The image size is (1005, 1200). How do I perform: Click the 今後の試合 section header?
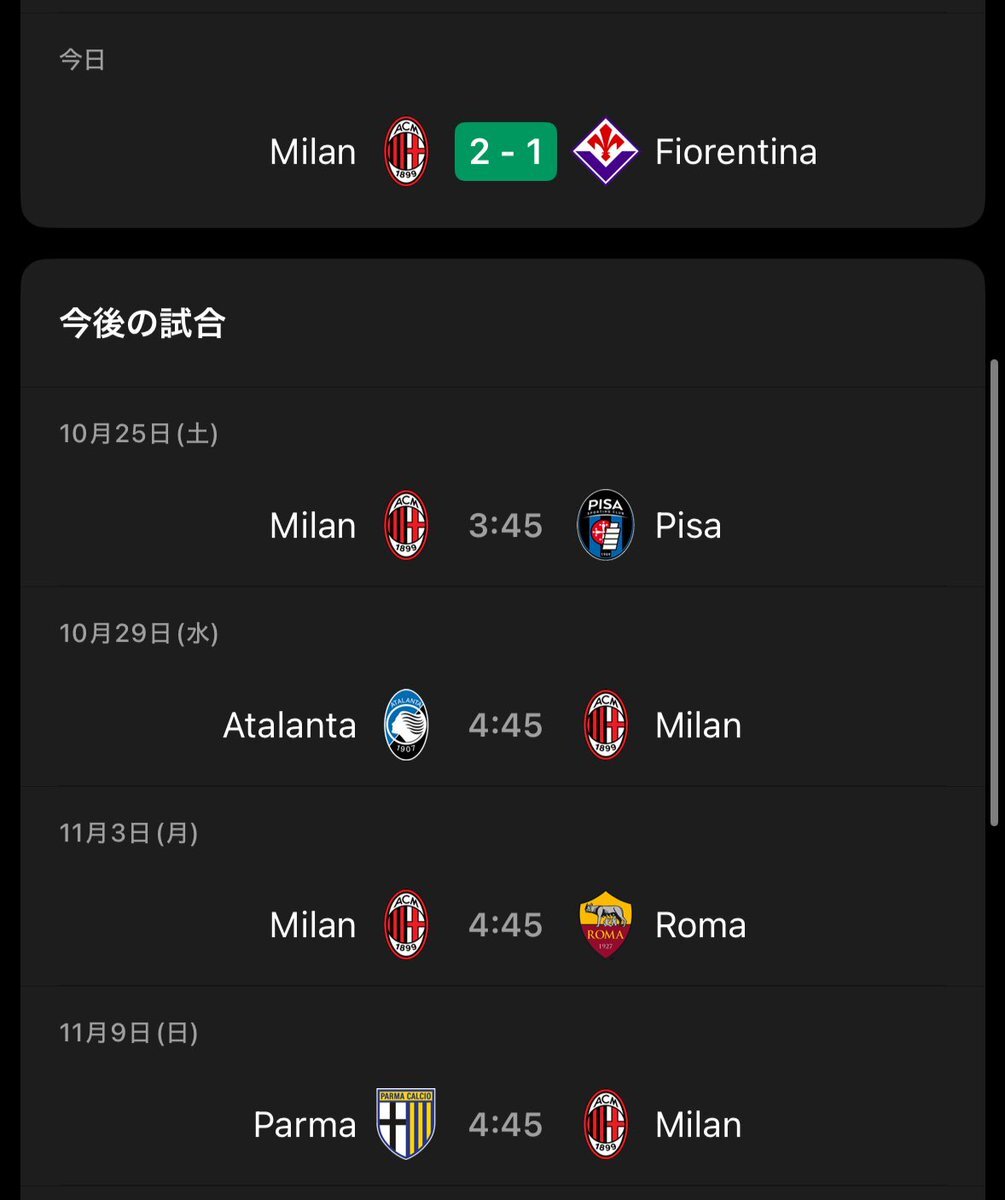pyautogui.click(x=142, y=323)
